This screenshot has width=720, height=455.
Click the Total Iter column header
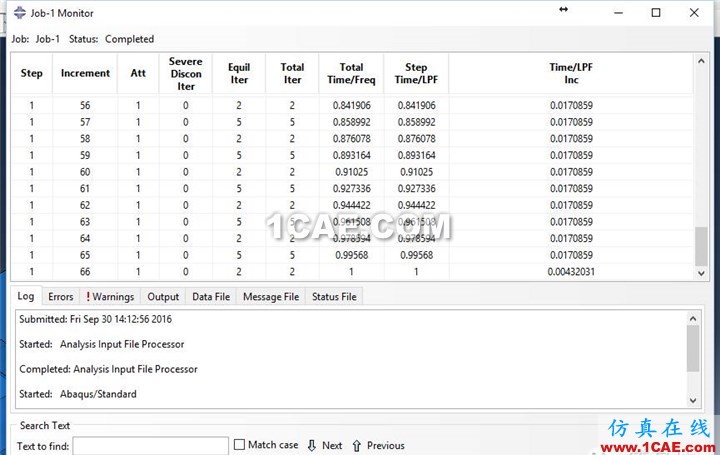click(x=292, y=73)
